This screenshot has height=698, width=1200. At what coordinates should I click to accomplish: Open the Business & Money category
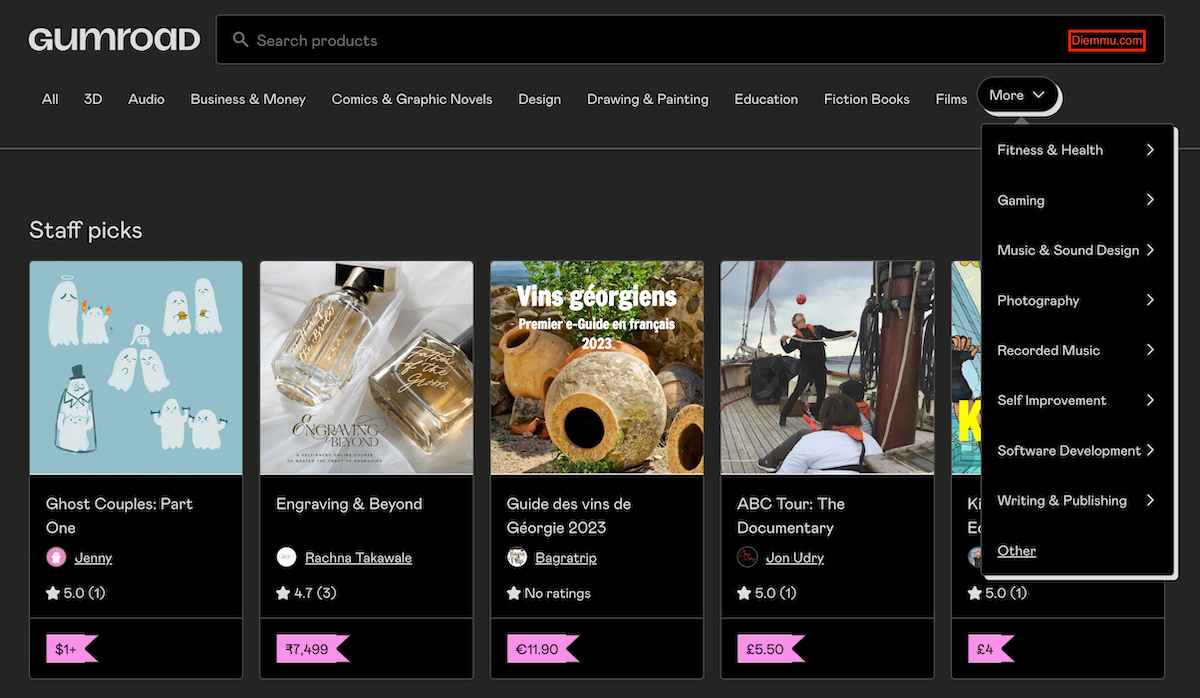coord(248,99)
